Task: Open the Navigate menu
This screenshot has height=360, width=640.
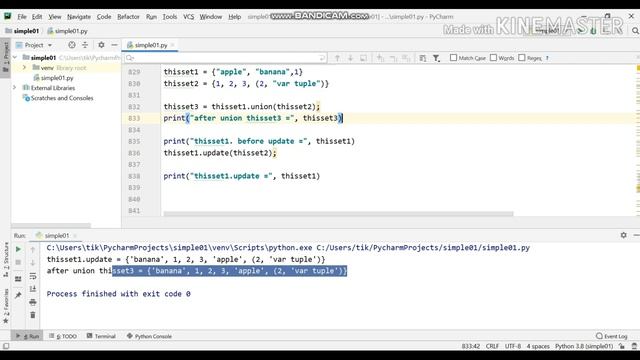Action: pyautogui.click(x=79, y=17)
